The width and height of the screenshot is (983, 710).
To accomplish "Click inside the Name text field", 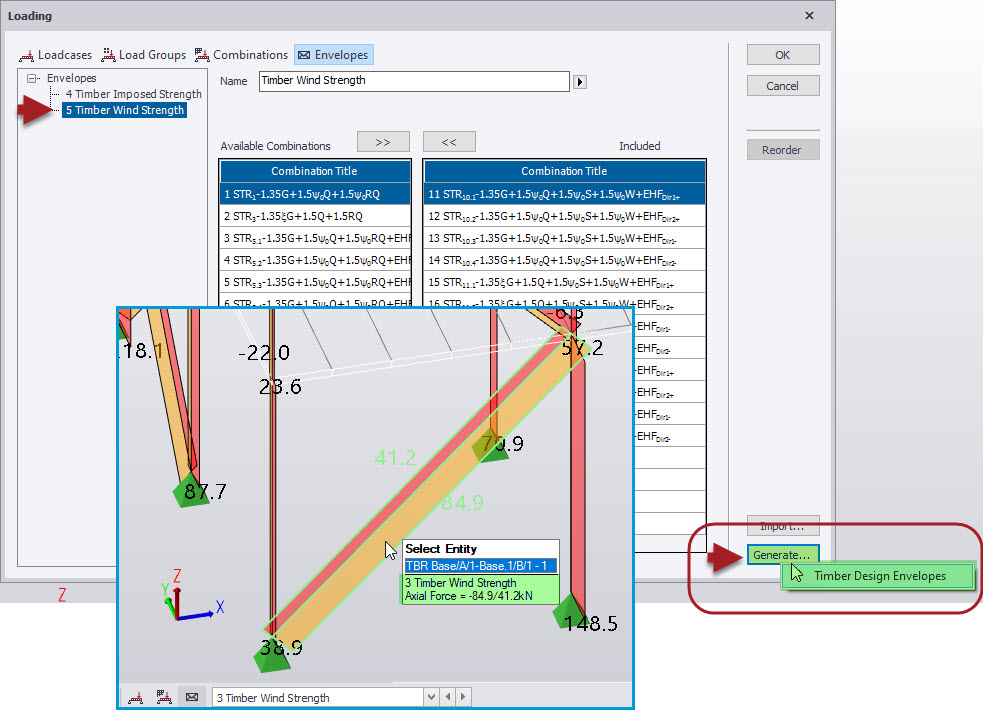I will click(x=400, y=81).
